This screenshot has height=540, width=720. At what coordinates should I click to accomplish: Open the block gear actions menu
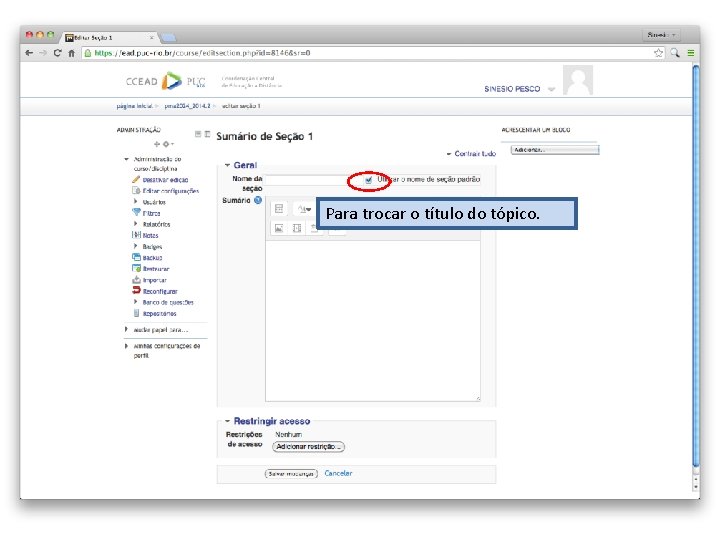(x=167, y=144)
